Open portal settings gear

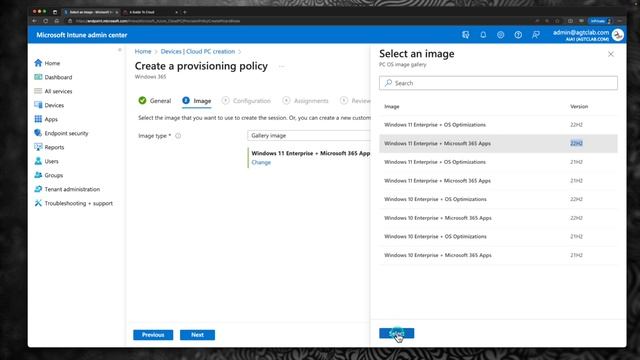click(x=500, y=35)
